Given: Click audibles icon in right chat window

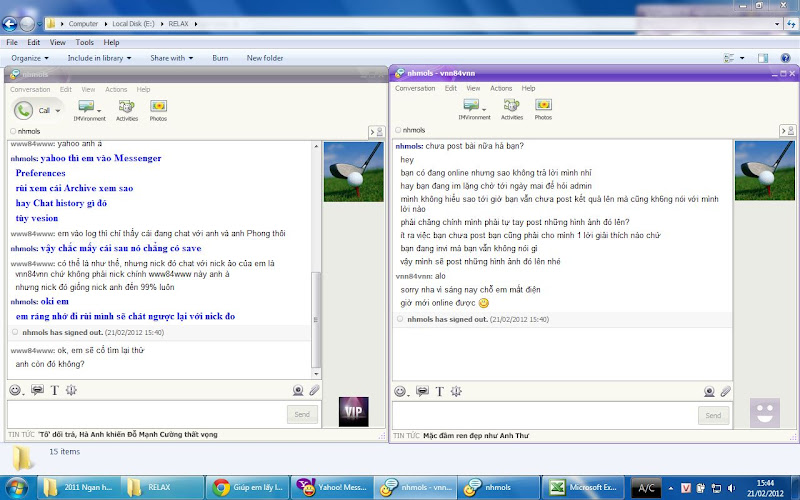Looking at the screenshot, I should (422, 391).
